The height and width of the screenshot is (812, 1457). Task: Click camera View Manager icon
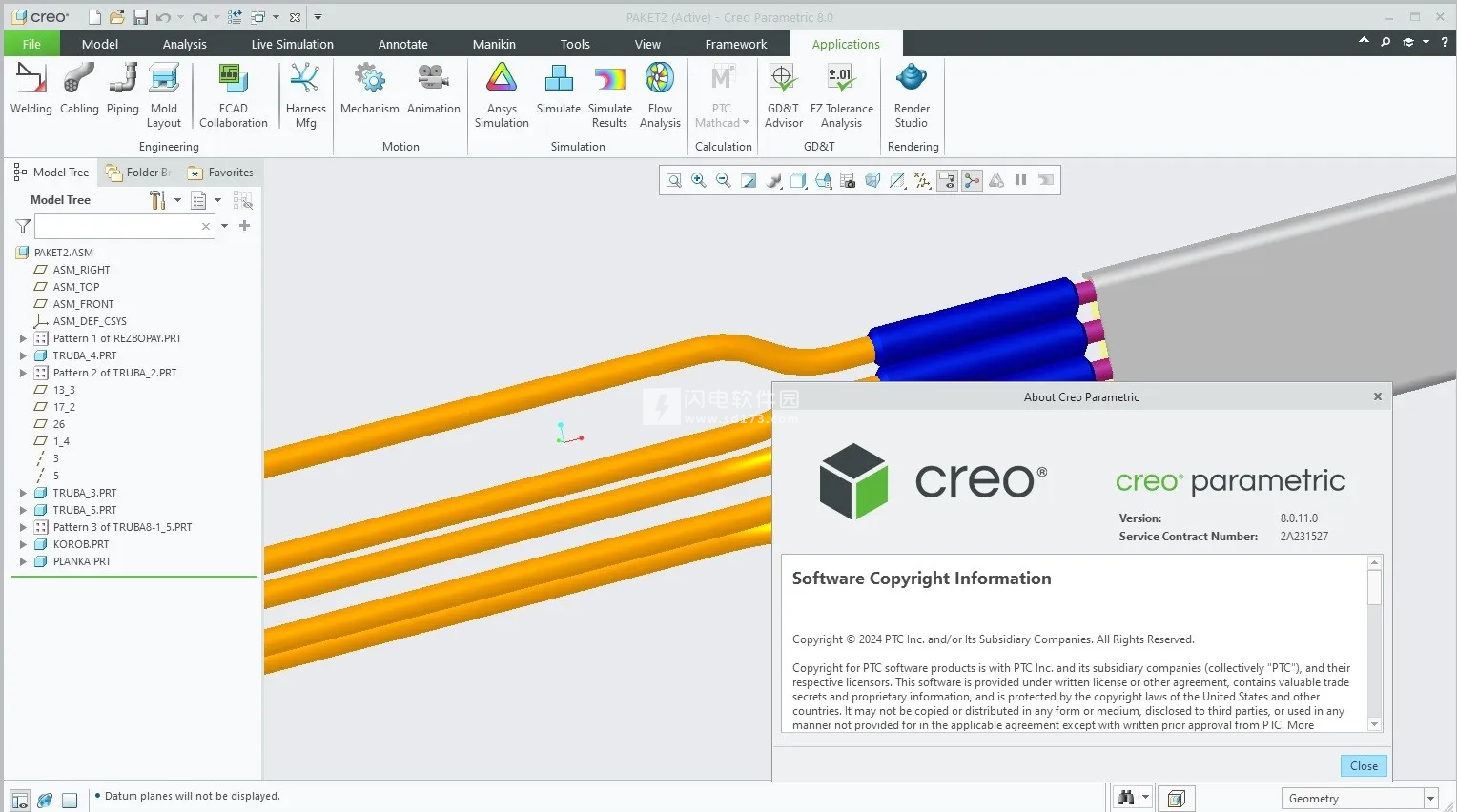click(x=848, y=180)
